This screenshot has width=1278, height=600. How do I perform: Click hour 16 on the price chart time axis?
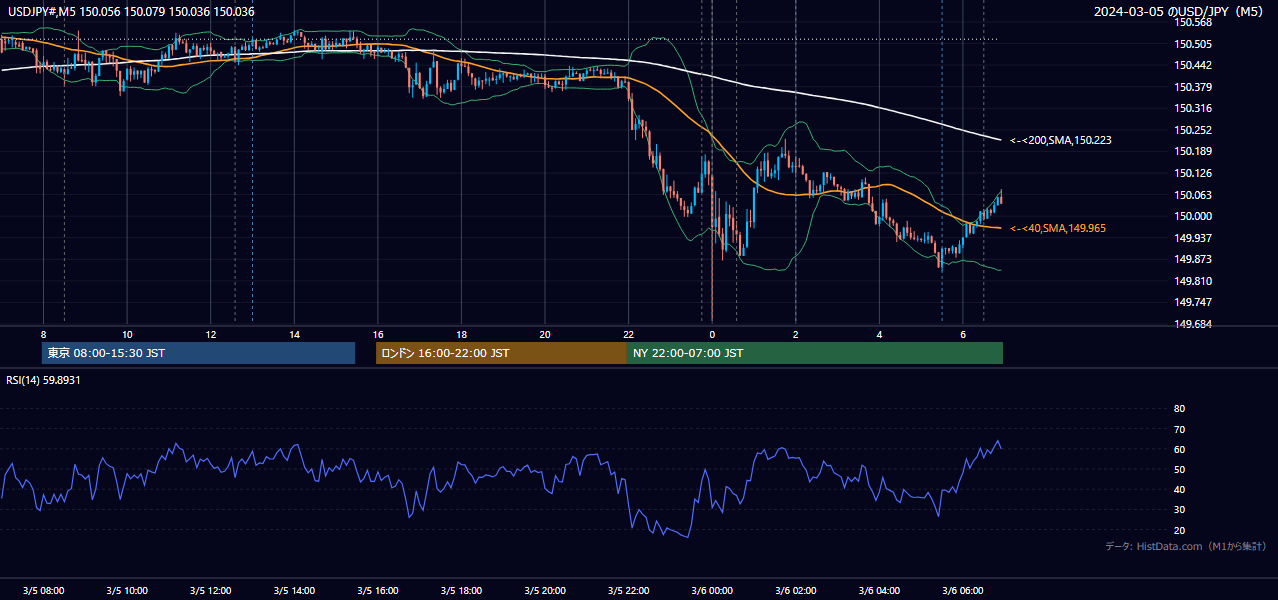click(378, 334)
